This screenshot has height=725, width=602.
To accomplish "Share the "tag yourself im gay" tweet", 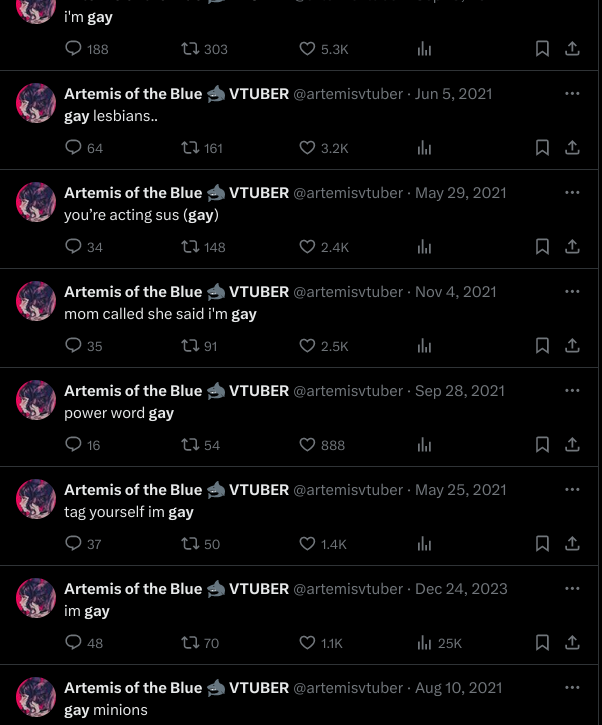I will pyautogui.click(x=572, y=544).
